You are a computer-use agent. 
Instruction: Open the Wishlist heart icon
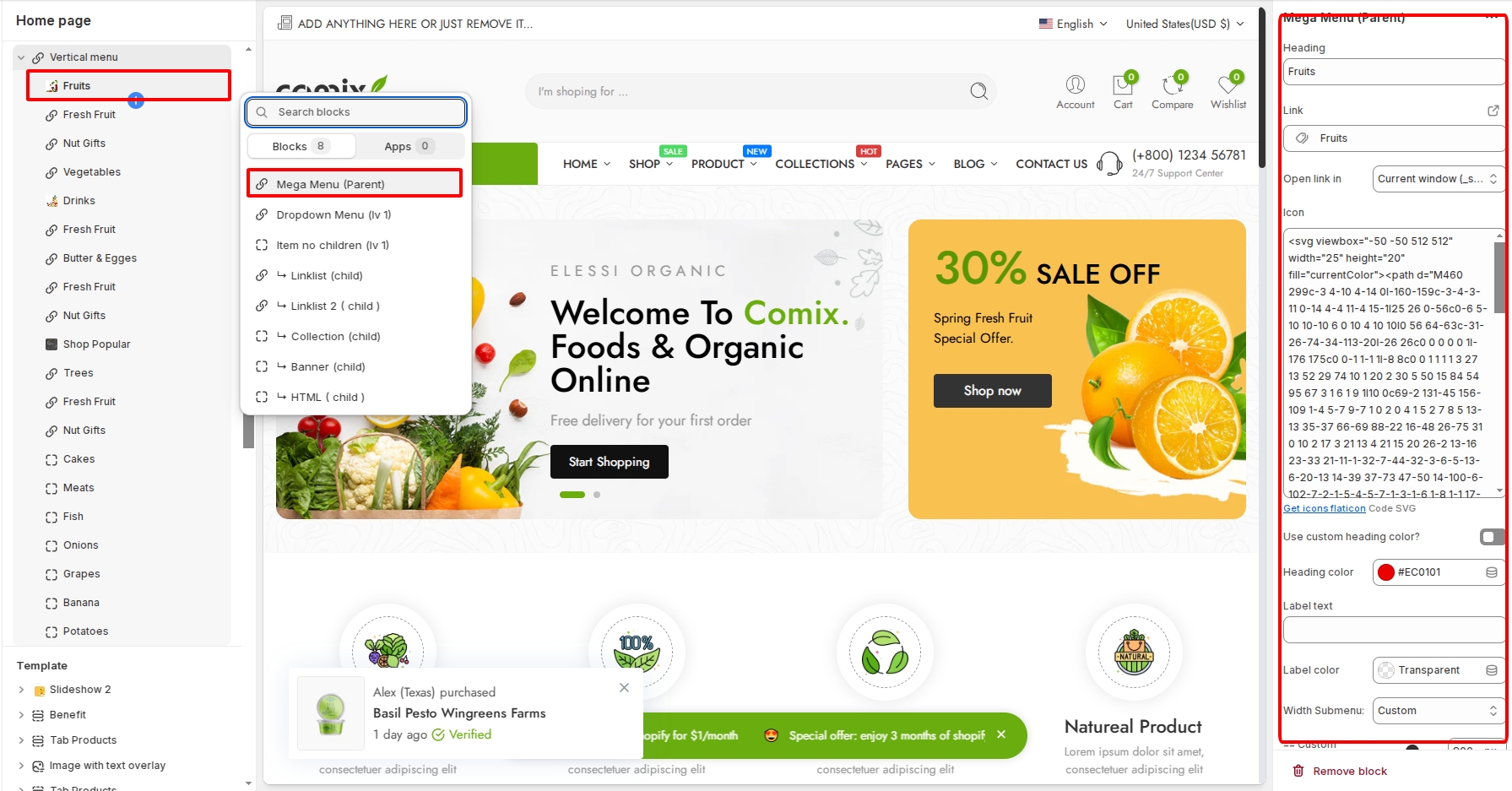1227,85
